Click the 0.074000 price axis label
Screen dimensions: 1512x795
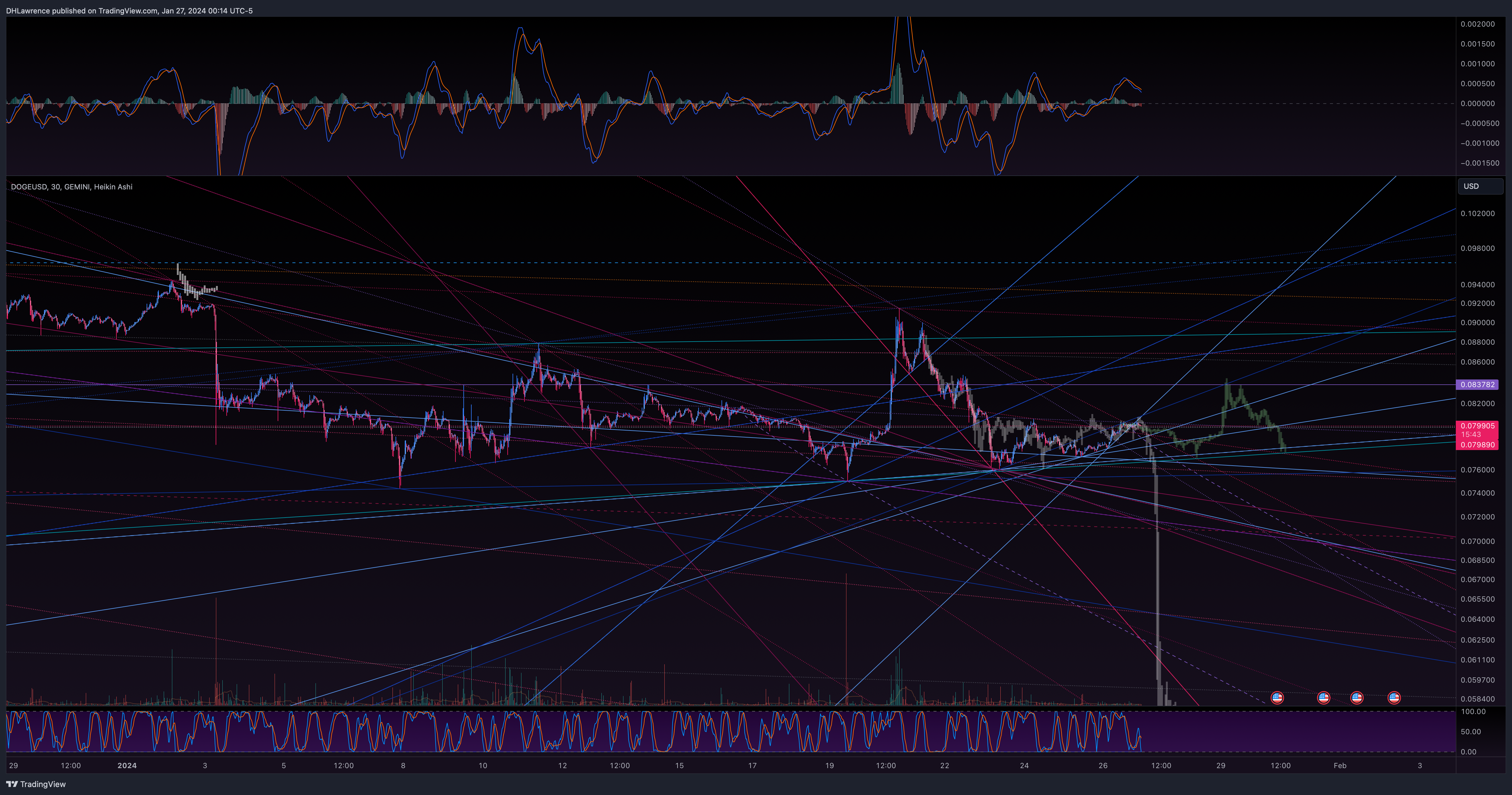(x=1477, y=493)
